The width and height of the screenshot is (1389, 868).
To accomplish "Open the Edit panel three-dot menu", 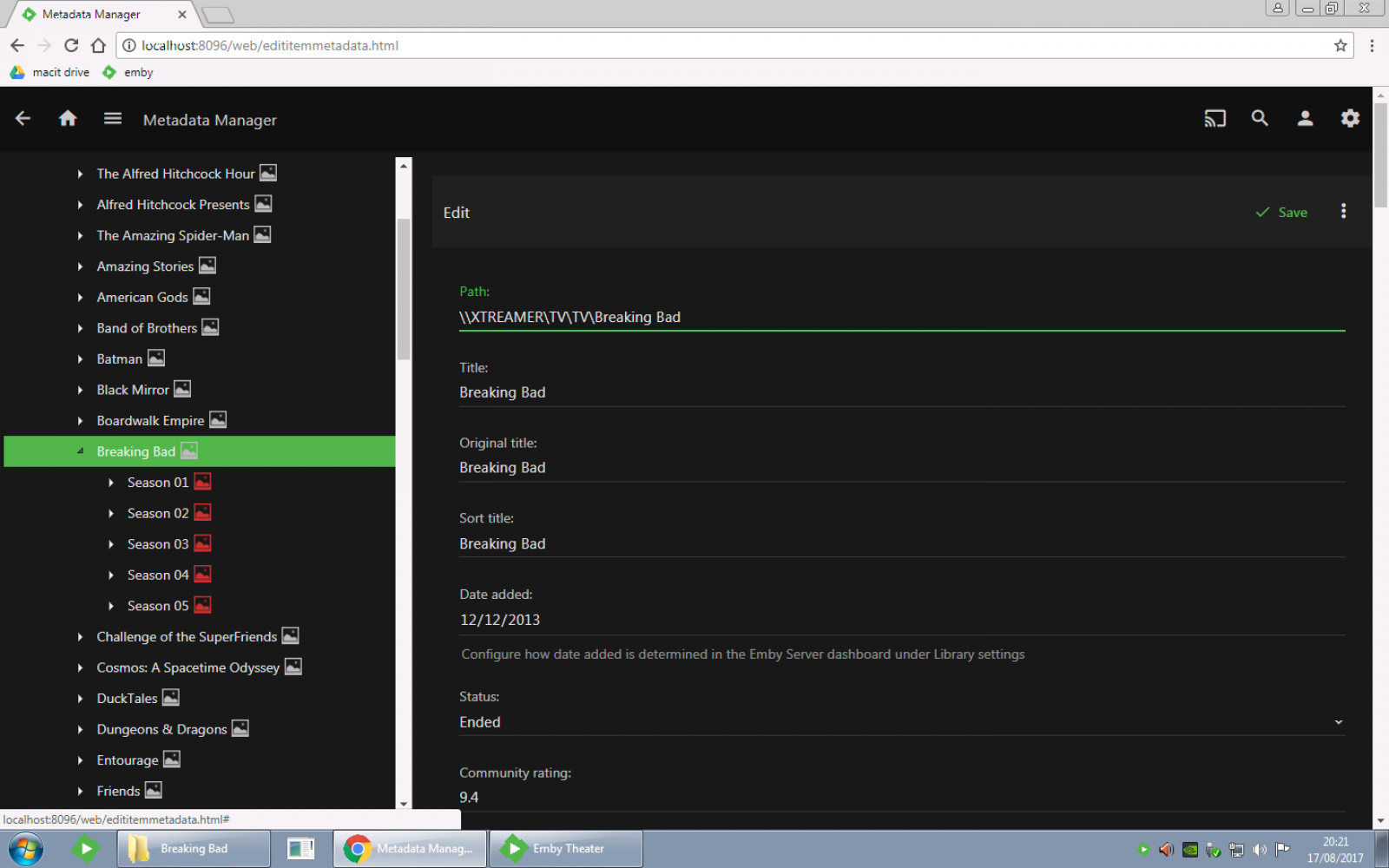I will [x=1343, y=212].
